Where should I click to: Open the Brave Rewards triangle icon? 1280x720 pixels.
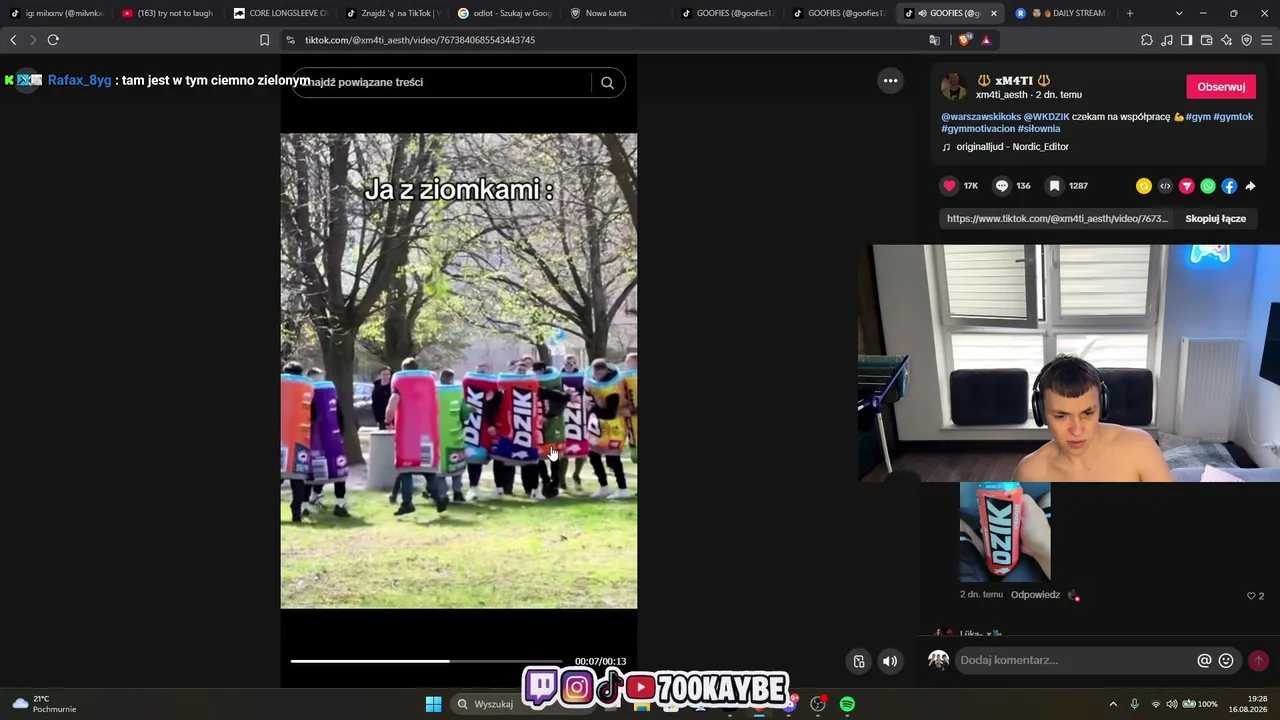point(986,40)
